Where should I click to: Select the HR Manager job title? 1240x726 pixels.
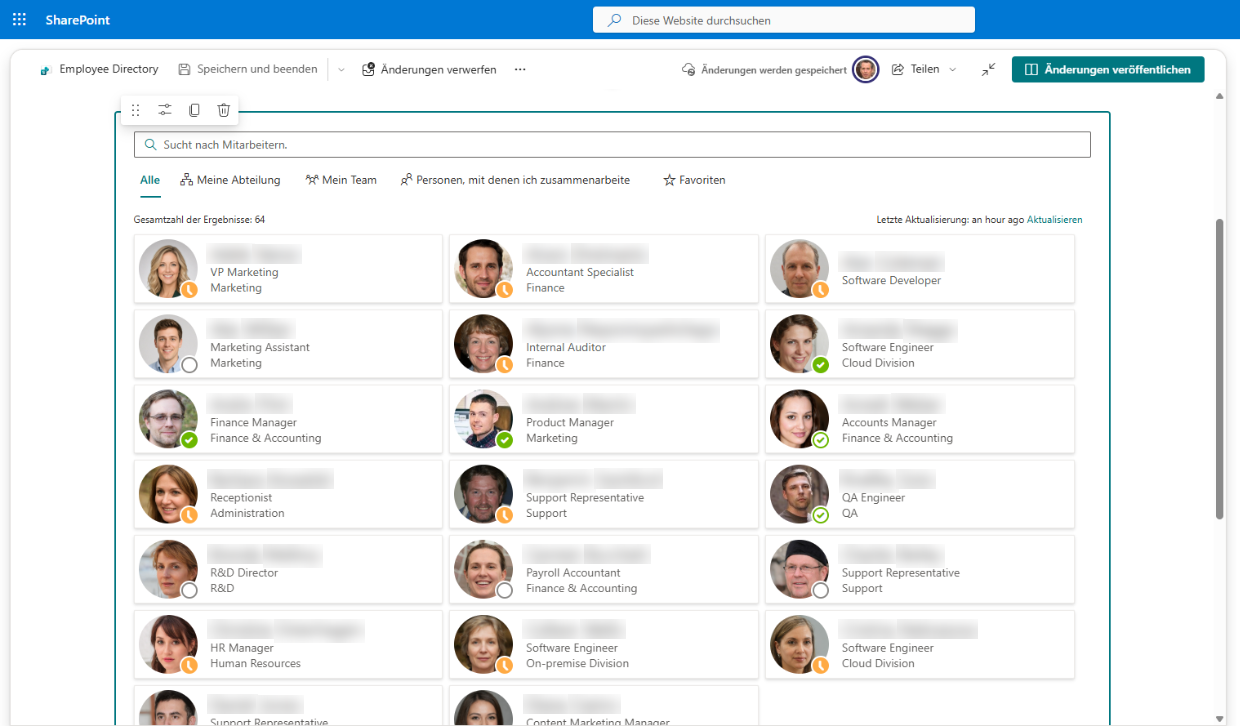pos(242,648)
